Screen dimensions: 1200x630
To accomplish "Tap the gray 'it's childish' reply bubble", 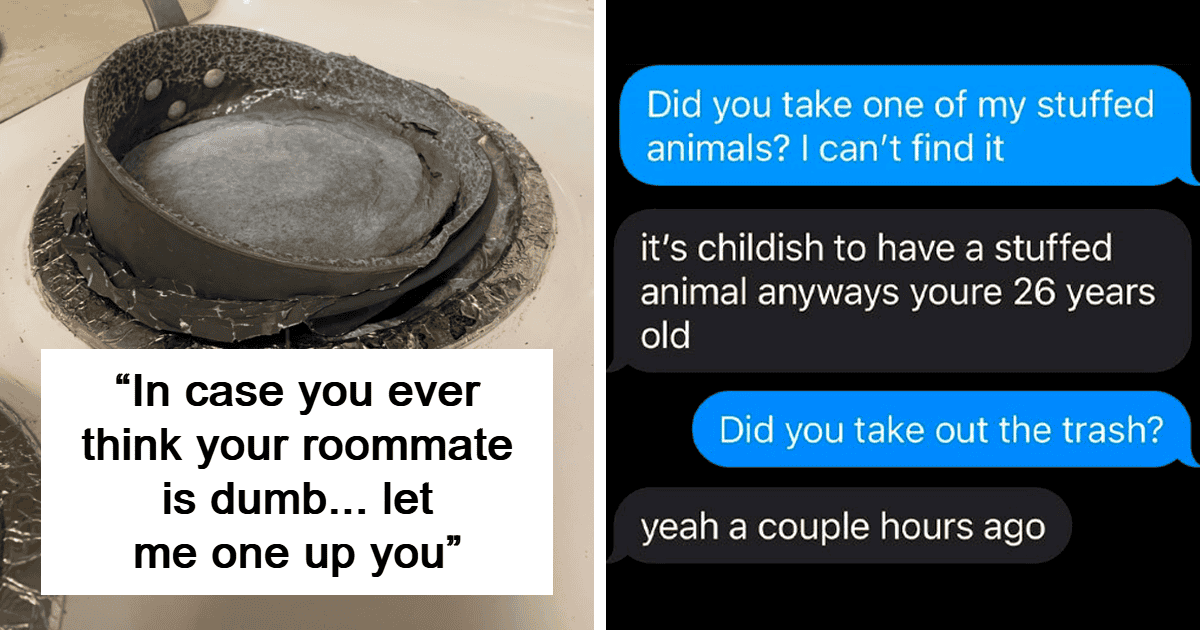I will [900, 291].
